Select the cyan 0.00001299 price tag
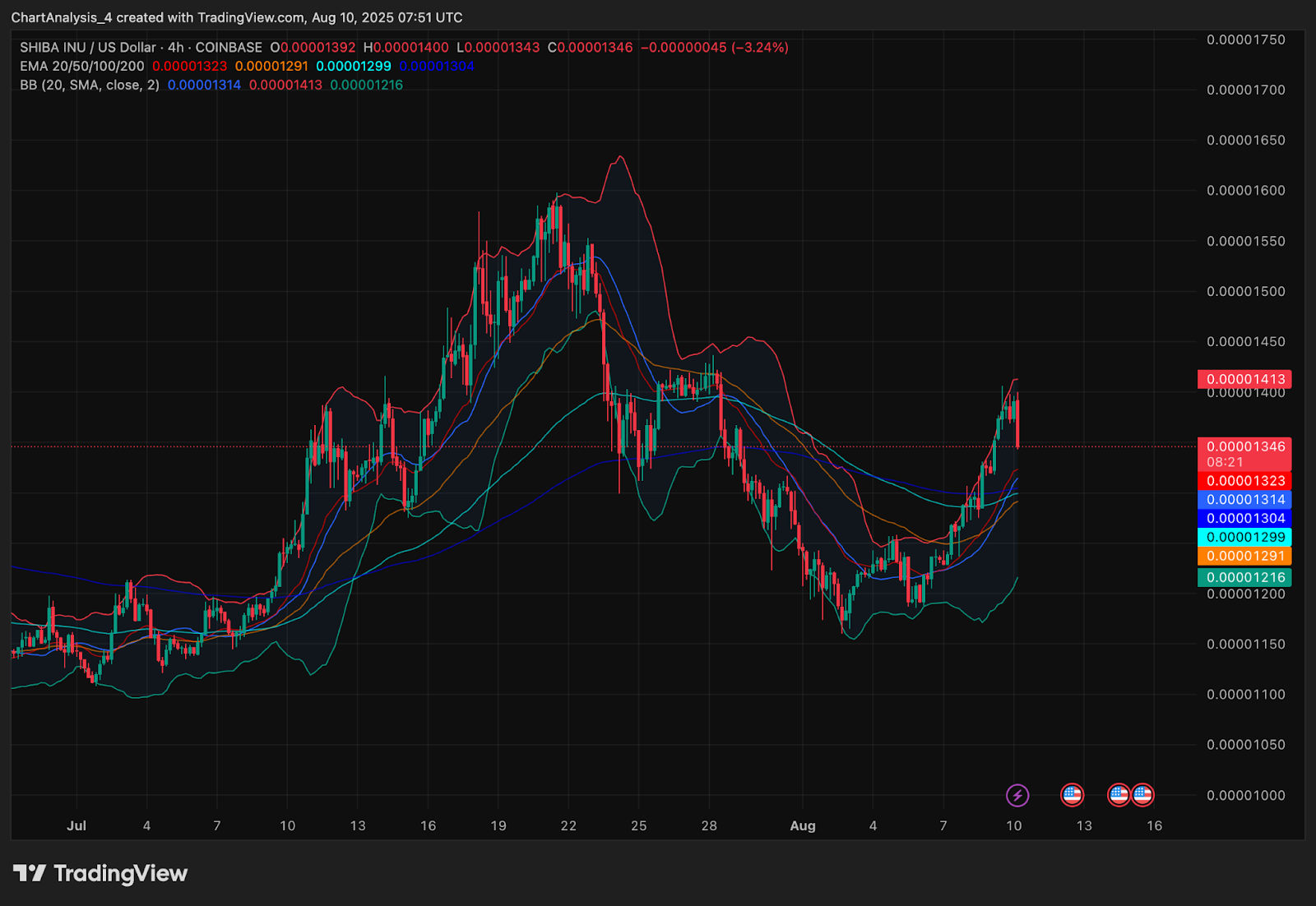 coord(1244,537)
